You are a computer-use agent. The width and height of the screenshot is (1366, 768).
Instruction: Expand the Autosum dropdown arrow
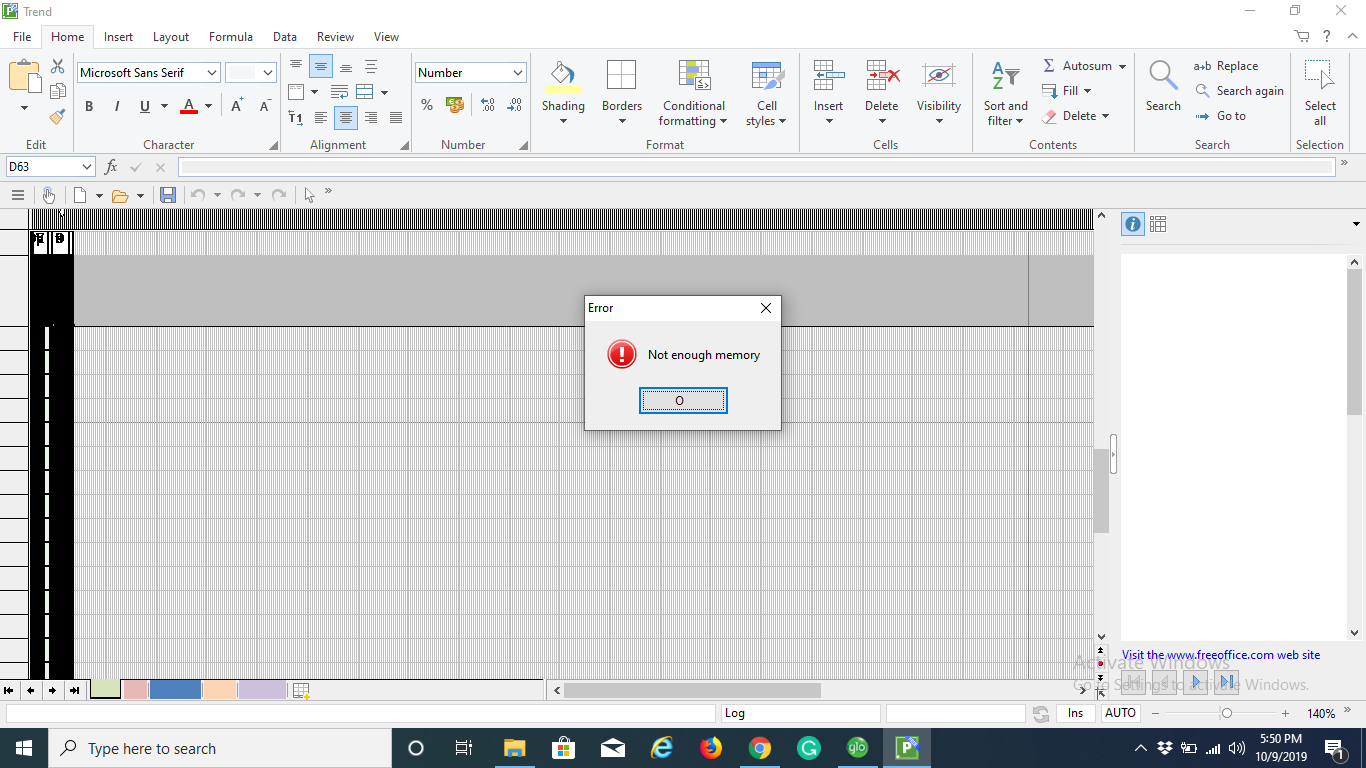click(1122, 66)
